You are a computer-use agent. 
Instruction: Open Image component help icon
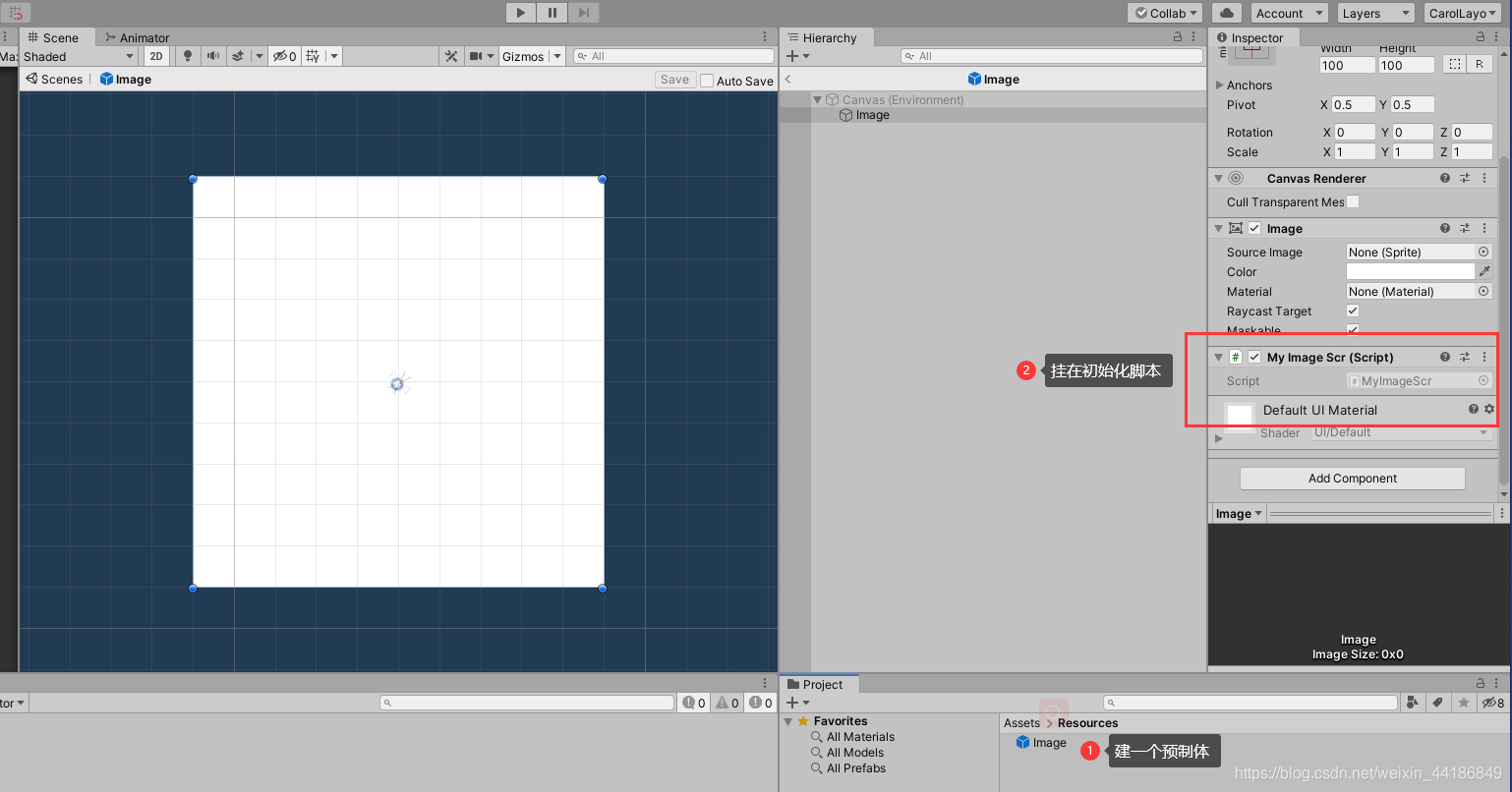1445,229
